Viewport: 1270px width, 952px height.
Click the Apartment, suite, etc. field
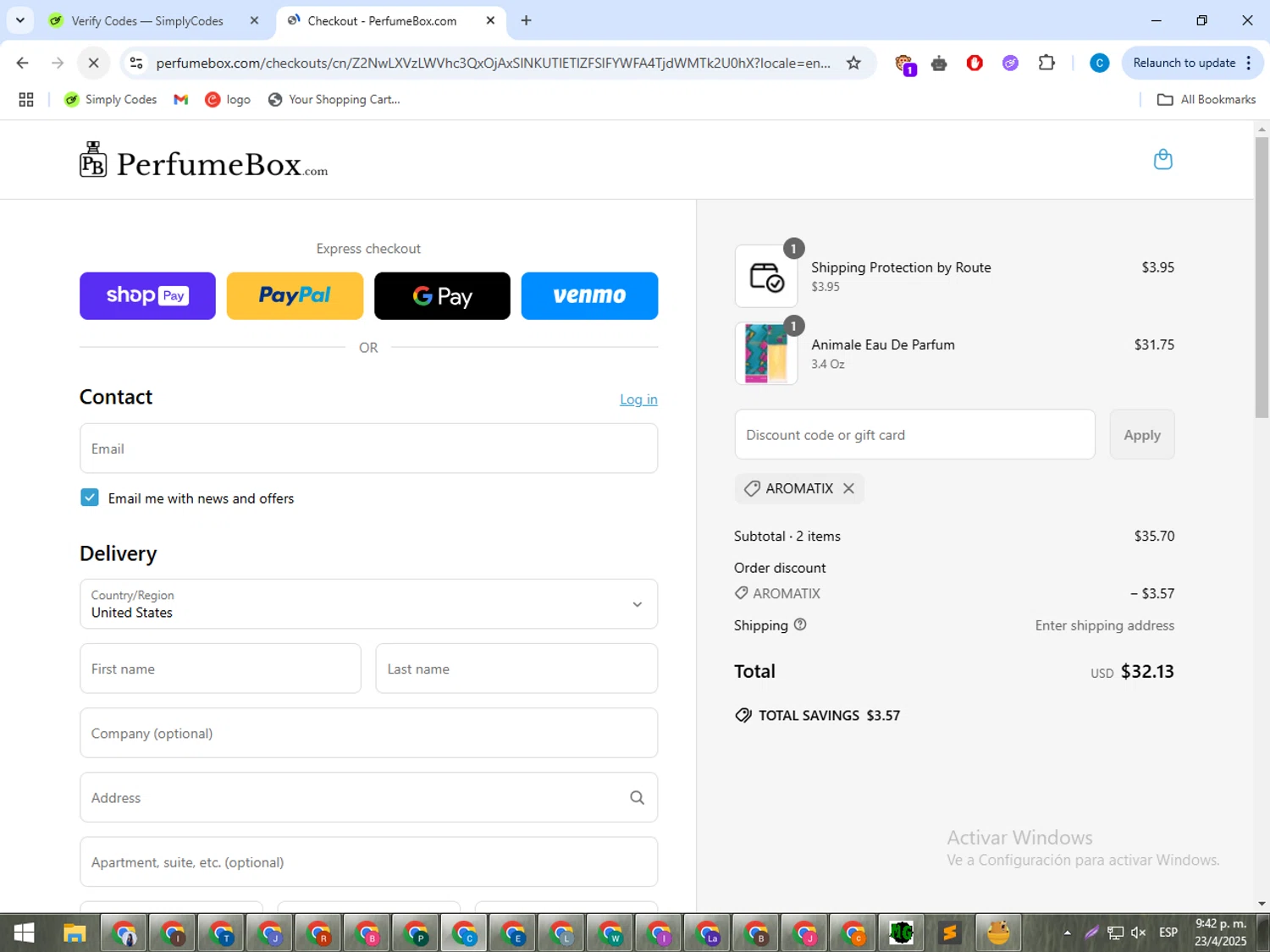(x=368, y=861)
